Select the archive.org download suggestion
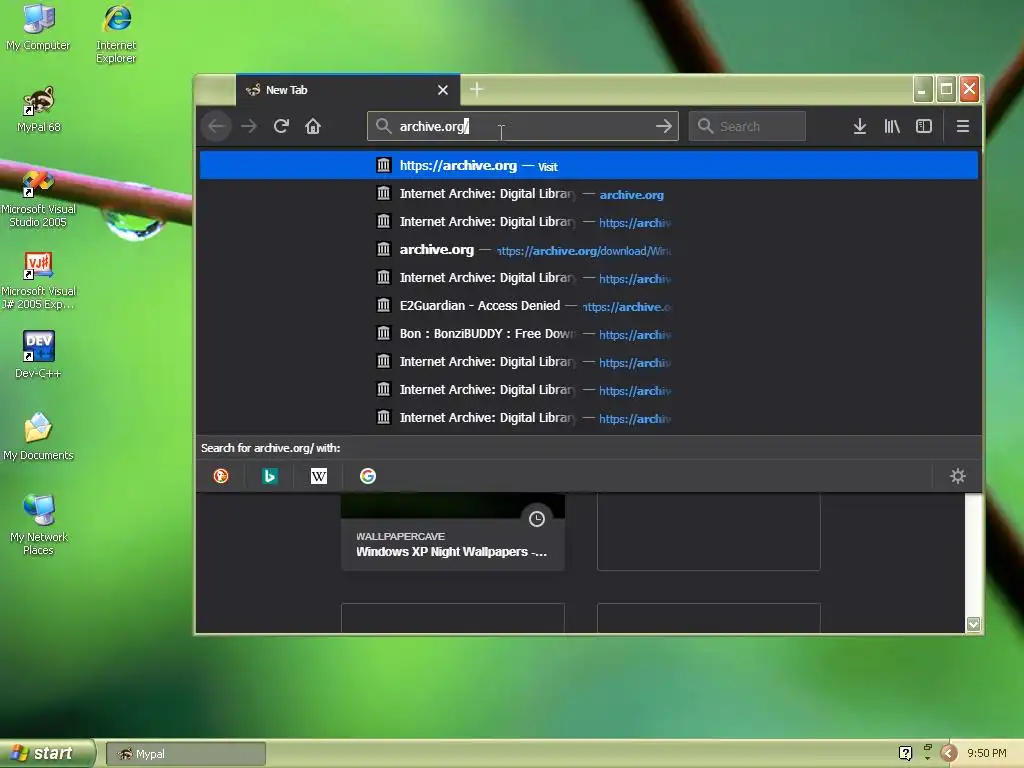The image size is (1024, 768). pos(589,250)
